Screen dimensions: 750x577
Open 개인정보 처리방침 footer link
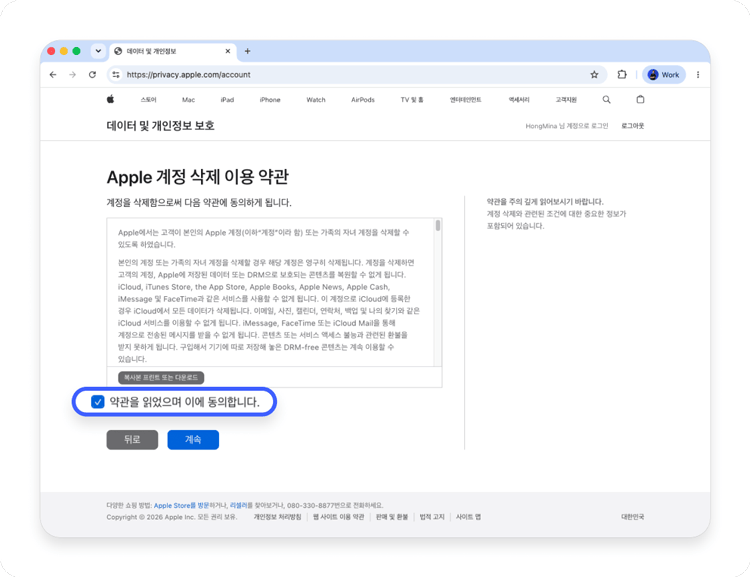tap(277, 517)
